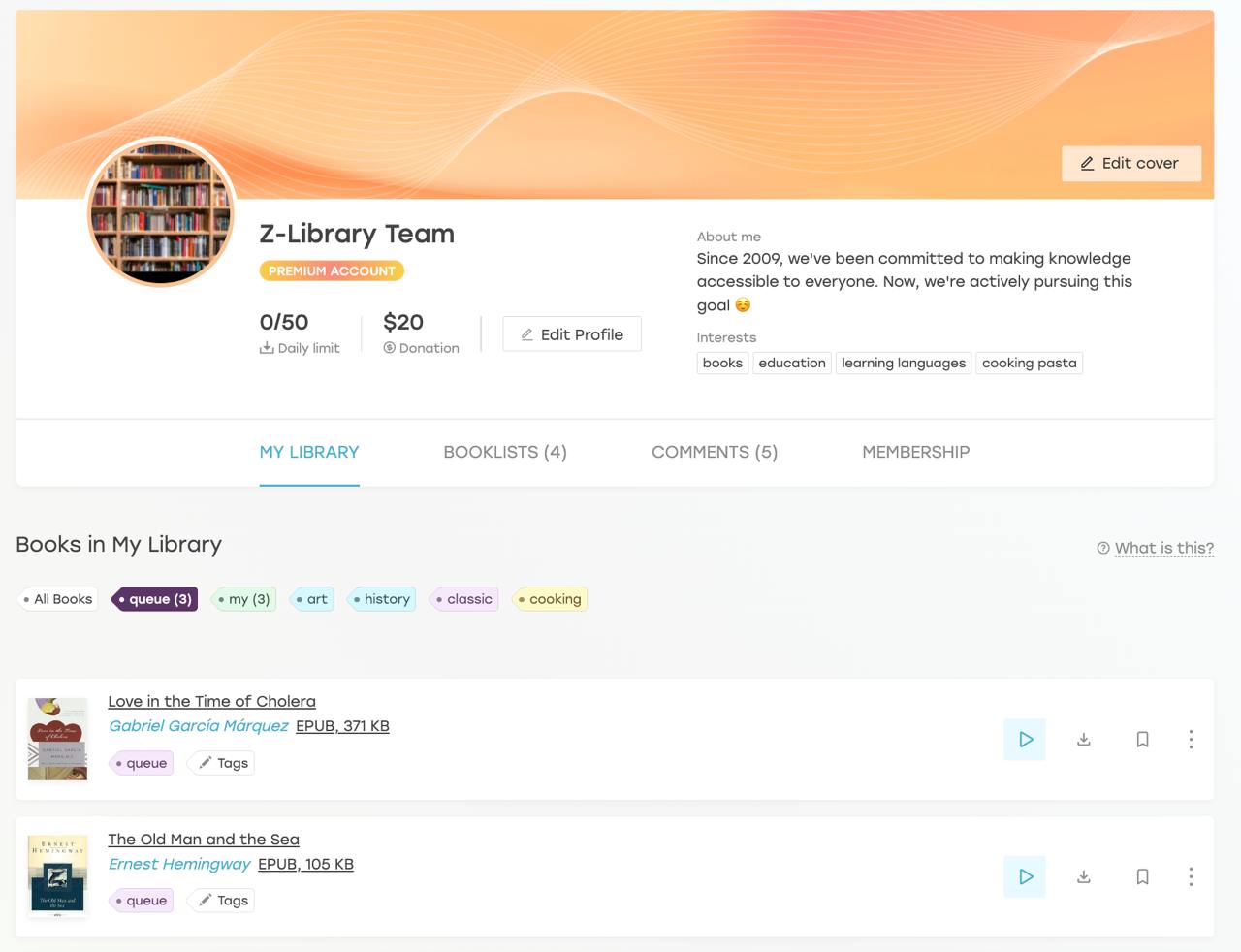Click the EPUB, 371 KB file link
The height and width of the screenshot is (952, 1241).
pos(342,726)
